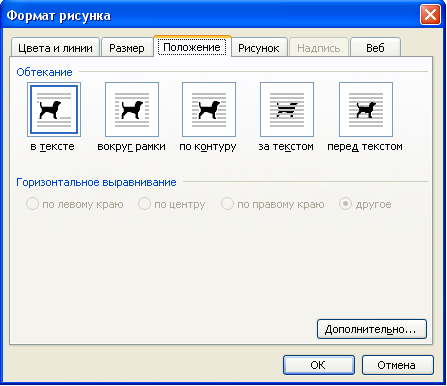Click the 'перед текстом' label text
The width and height of the screenshot is (447, 386).
[x=365, y=147]
